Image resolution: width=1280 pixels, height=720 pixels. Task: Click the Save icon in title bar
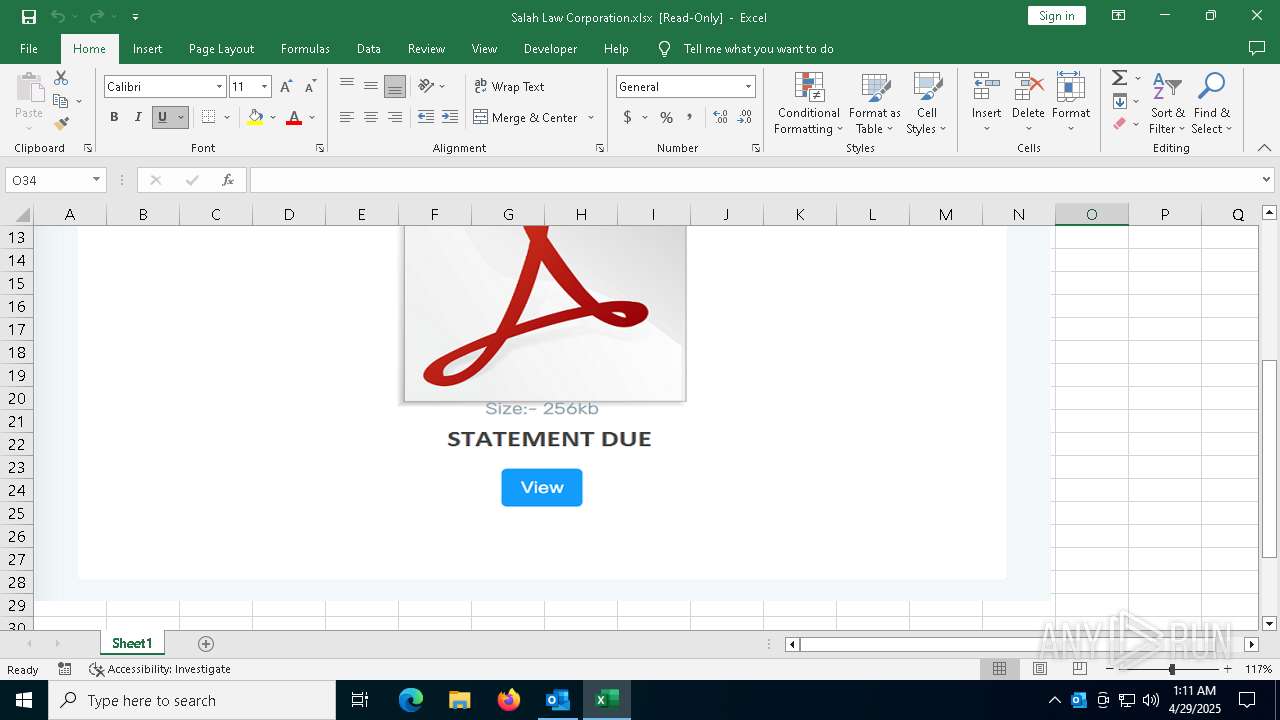pos(28,16)
